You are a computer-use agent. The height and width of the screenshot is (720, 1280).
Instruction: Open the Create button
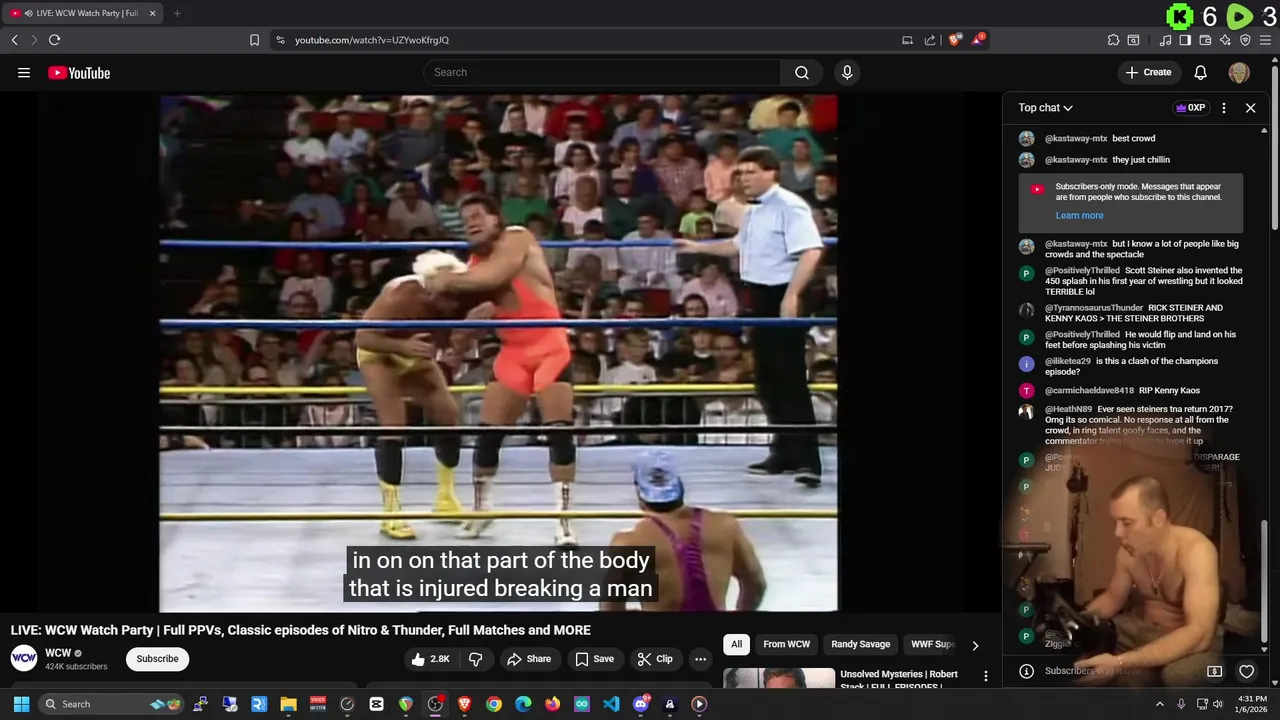point(1148,72)
